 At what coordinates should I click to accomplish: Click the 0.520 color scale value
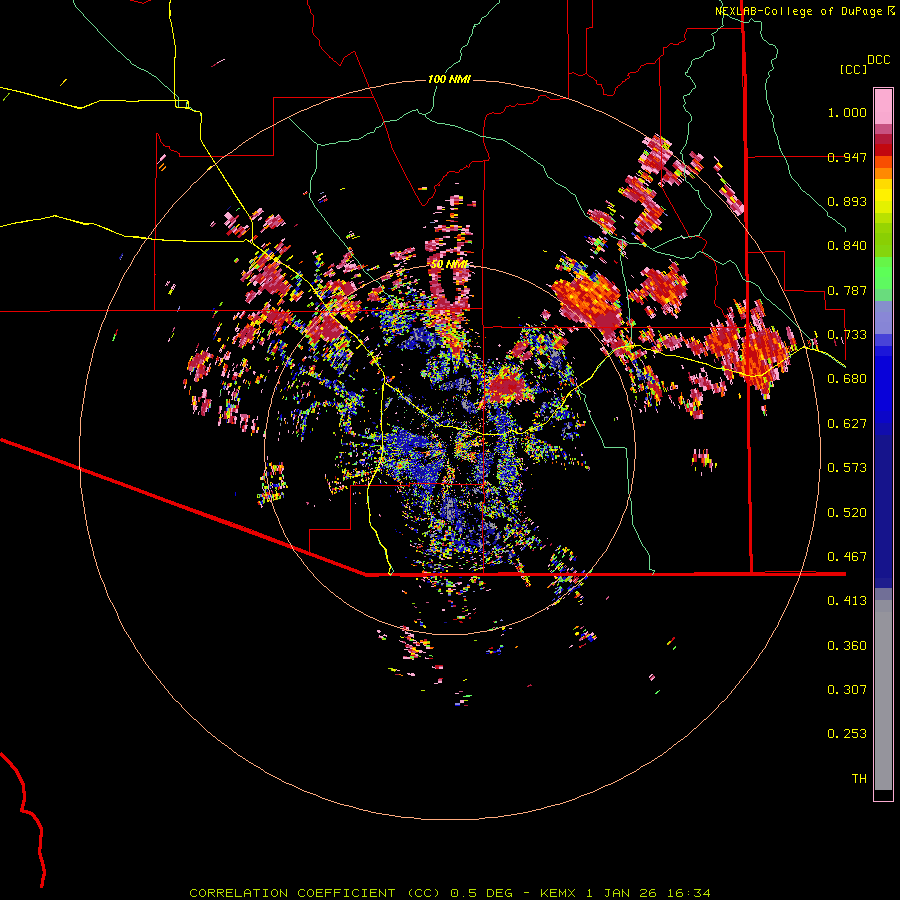pyautogui.click(x=847, y=513)
